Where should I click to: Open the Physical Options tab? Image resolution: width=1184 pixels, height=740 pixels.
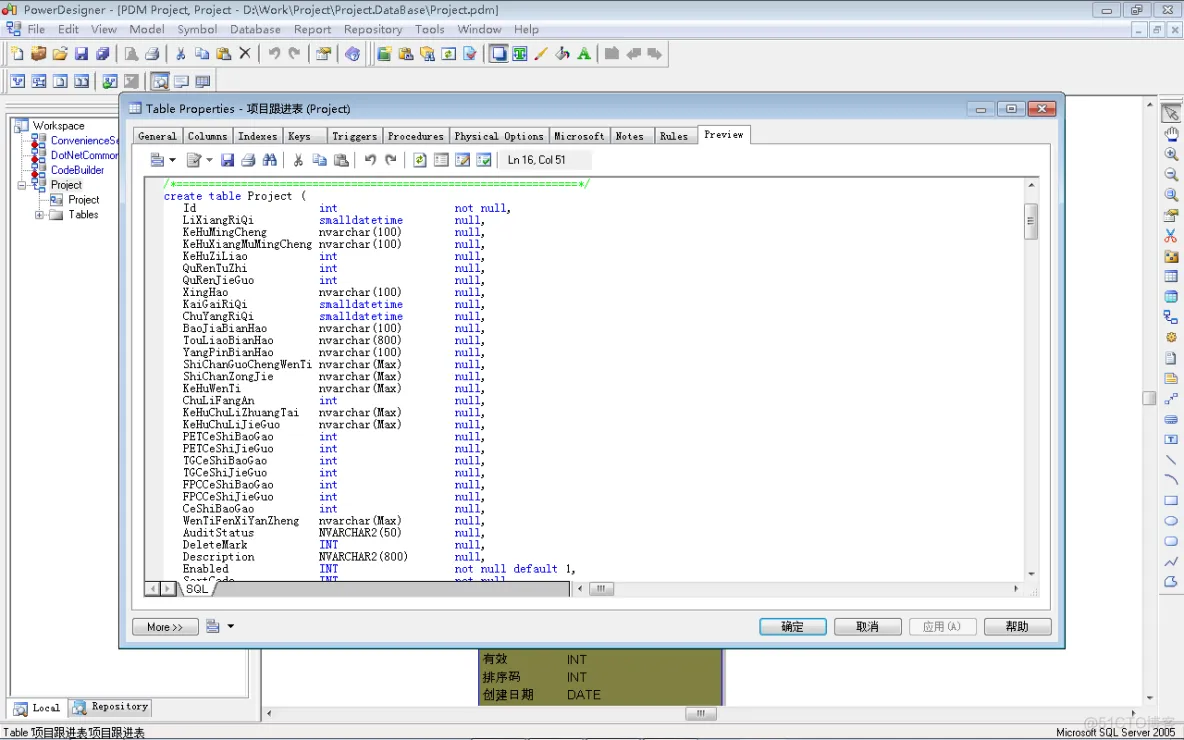pos(498,136)
